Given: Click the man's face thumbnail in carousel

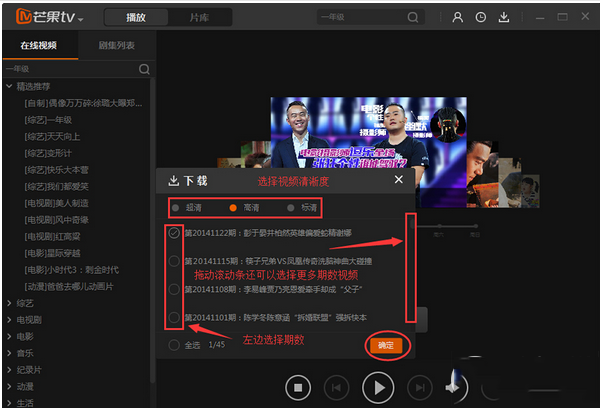Looking at the screenshot, I should tap(482, 174).
